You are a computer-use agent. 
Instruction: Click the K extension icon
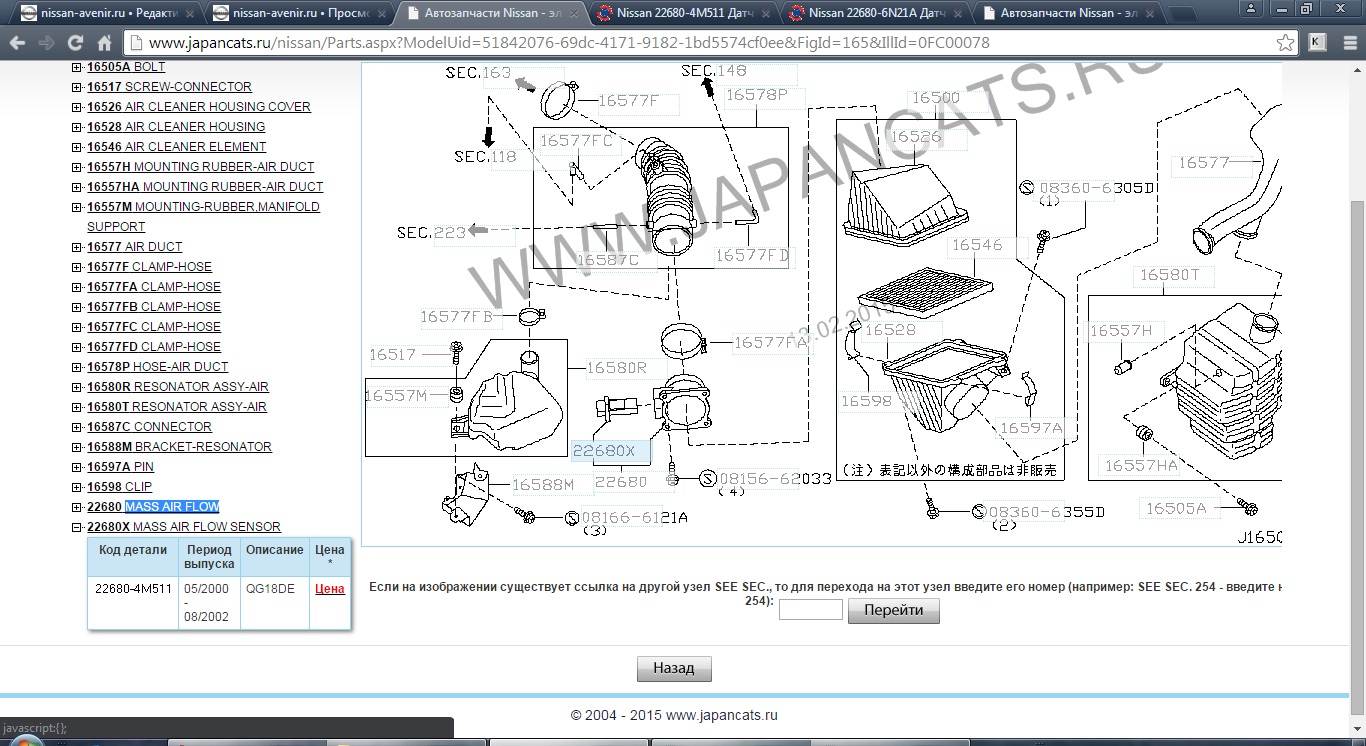[x=1317, y=43]
